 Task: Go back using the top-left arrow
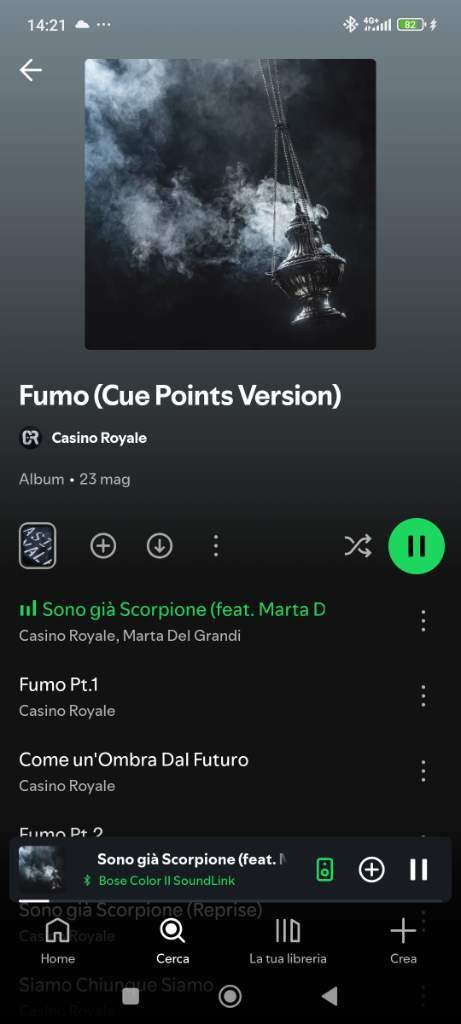pos(31,70)
